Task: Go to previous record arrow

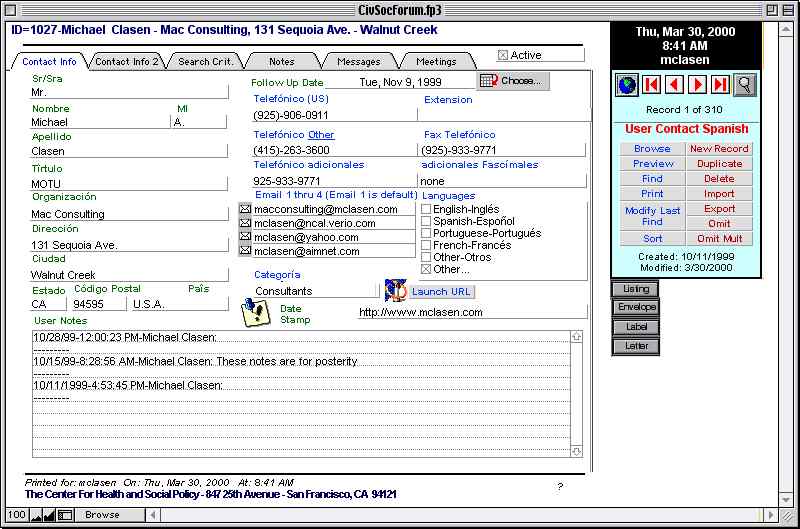Action: point(674,85)
